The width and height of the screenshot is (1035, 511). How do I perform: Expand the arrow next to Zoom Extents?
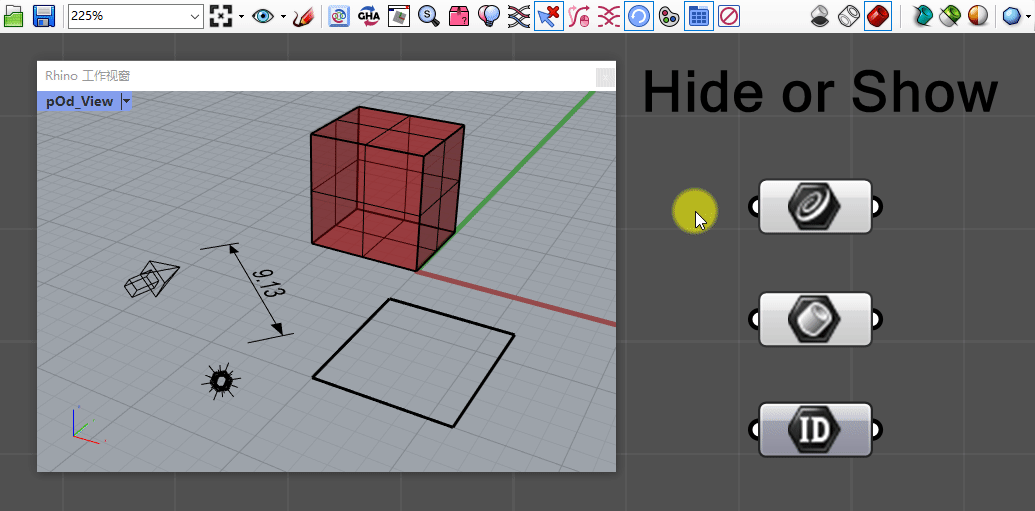pos(241,17)
